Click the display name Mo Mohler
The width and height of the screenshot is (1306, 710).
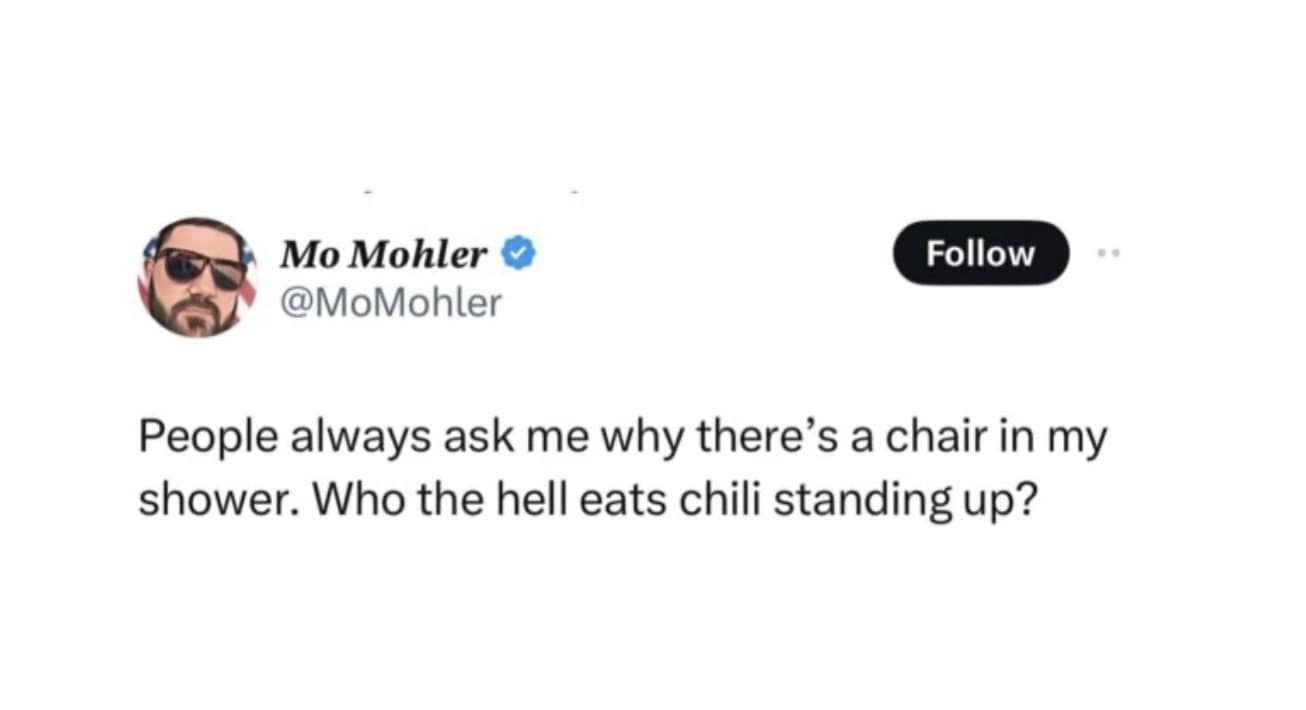tap(383, 256)
